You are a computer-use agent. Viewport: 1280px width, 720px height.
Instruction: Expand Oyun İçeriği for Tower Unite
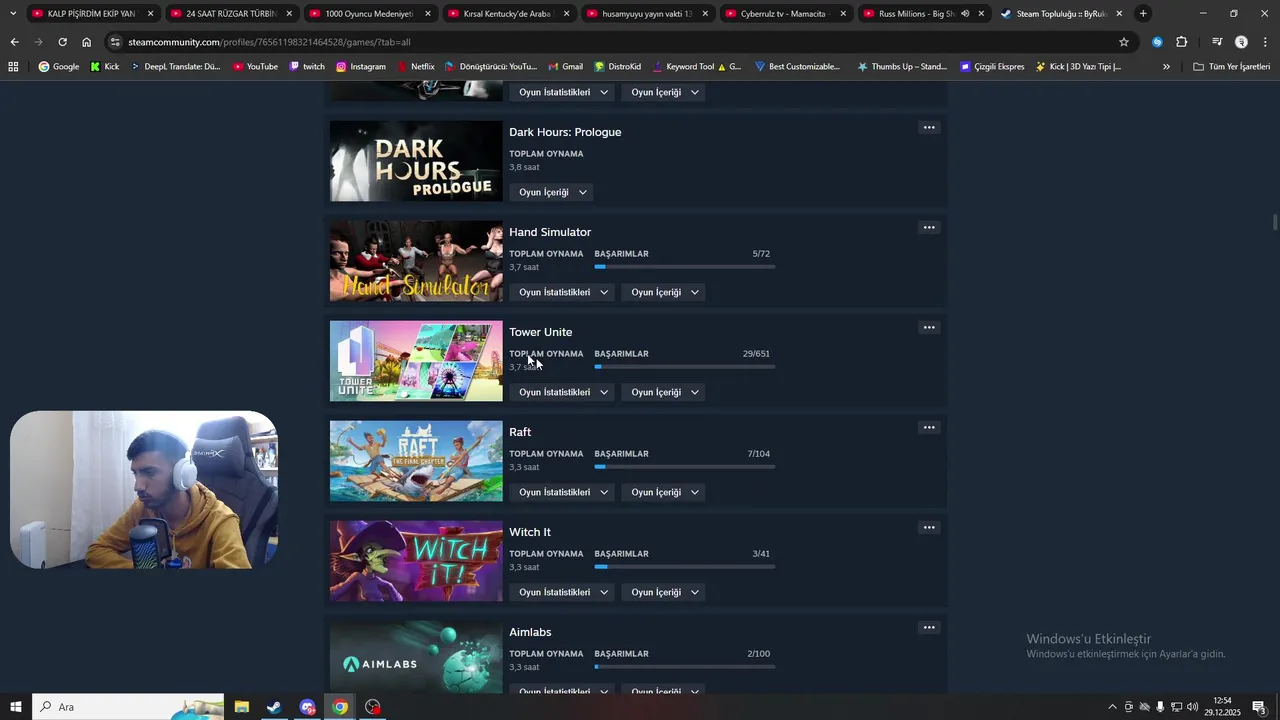tap(665, 392)
